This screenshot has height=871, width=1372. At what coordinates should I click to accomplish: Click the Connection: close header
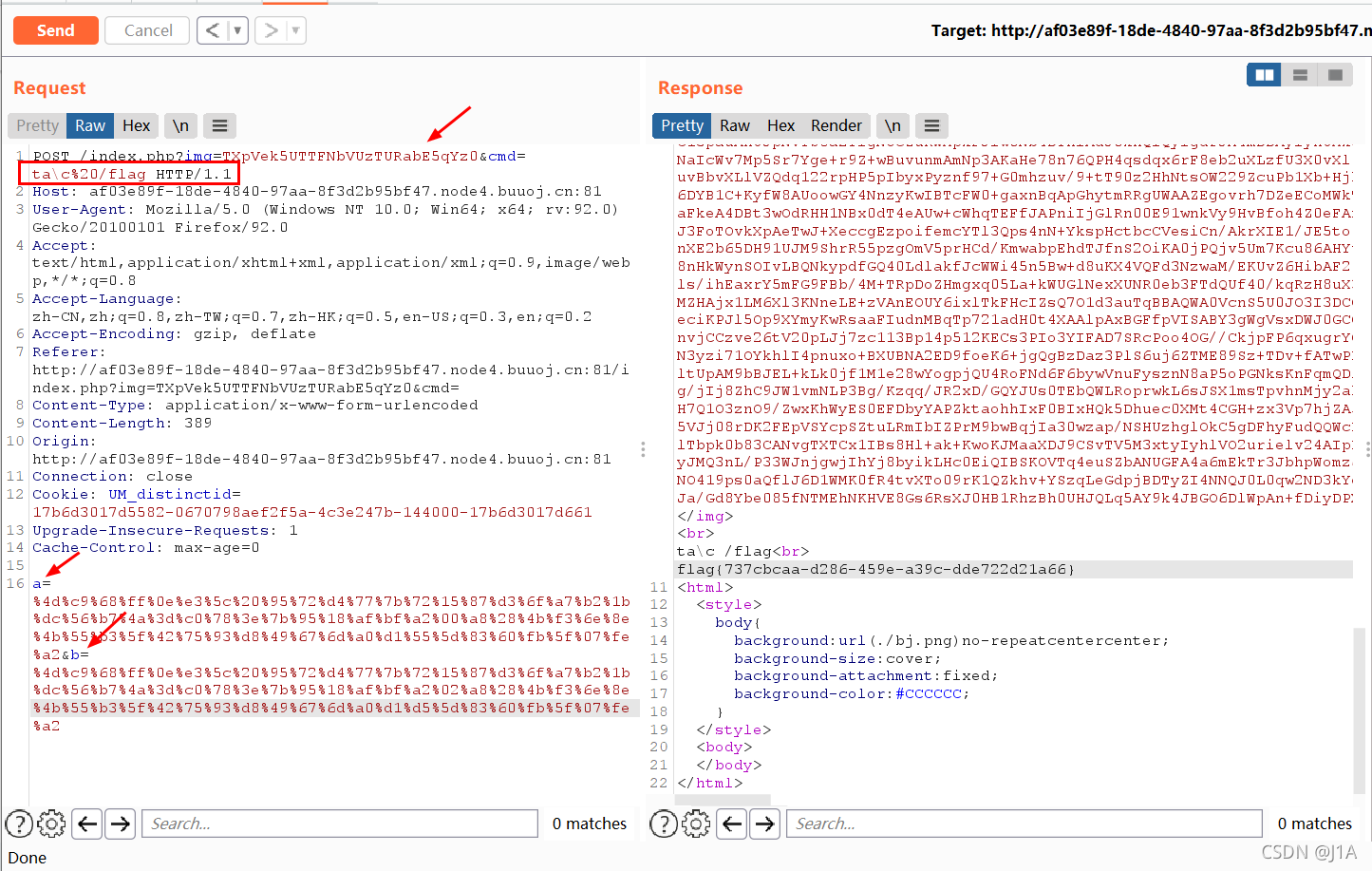pos(112,476)
